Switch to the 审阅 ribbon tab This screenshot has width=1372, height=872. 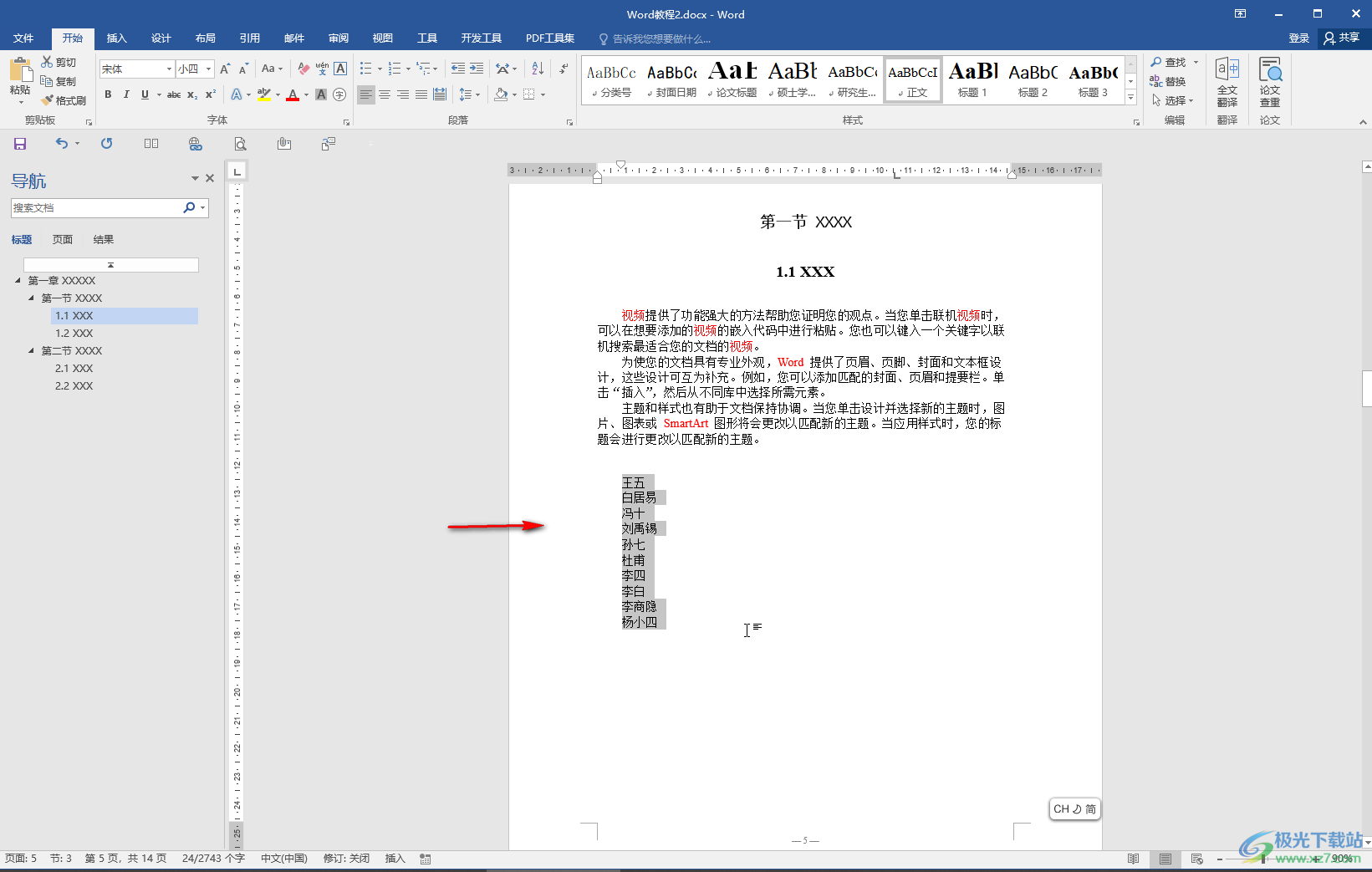click(338, 38)
